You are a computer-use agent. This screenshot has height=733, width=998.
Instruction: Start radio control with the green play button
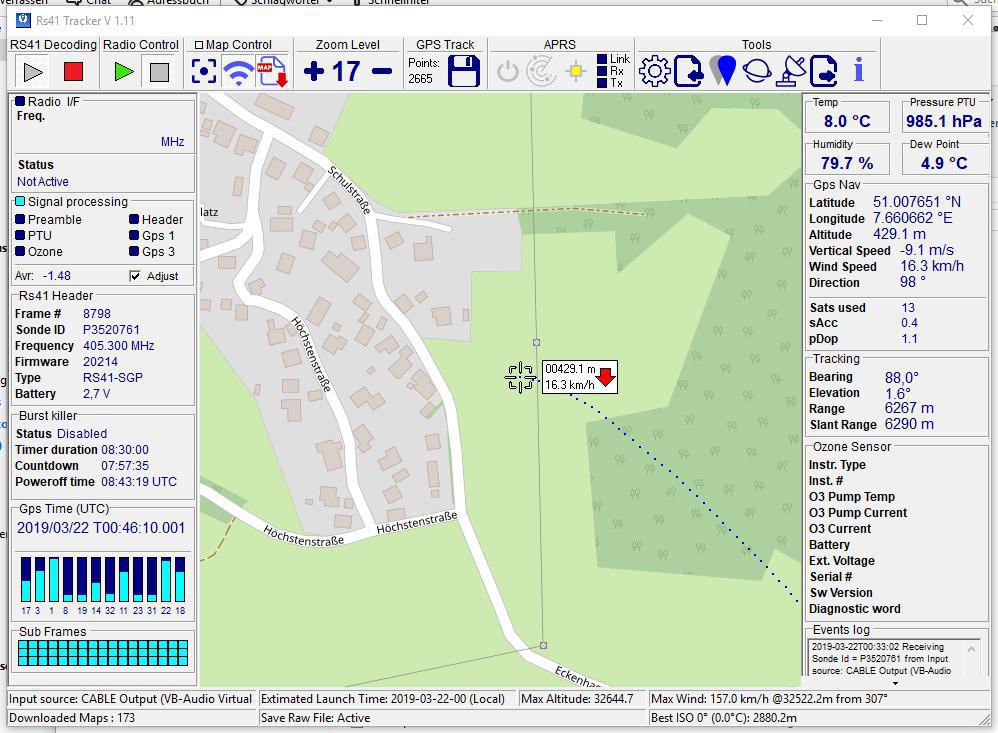click(124, 72)
